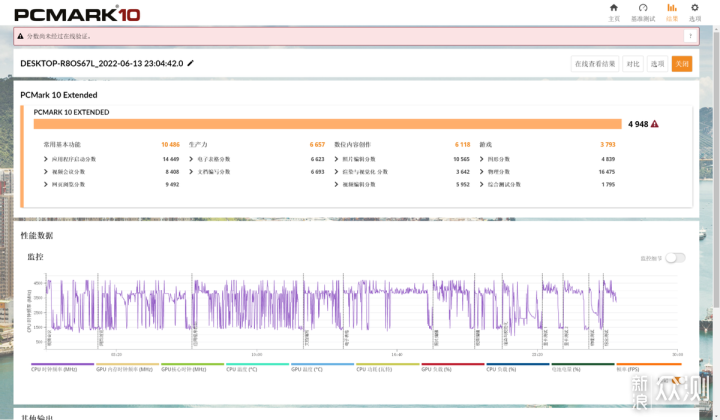Click the question mark button in warning banner
Image resolution: width=720 pixels, height=420 pixels.
690,36
